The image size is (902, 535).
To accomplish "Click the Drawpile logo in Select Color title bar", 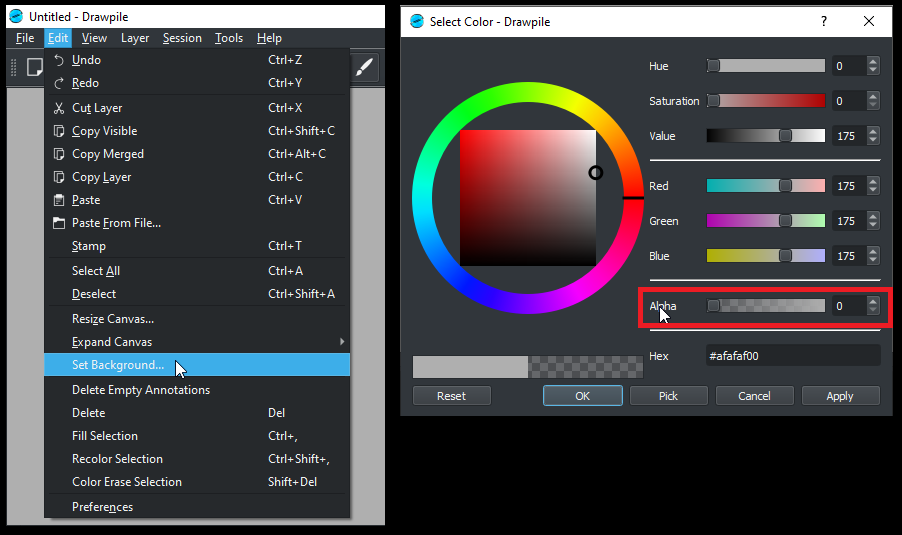I will pos(416,21).
